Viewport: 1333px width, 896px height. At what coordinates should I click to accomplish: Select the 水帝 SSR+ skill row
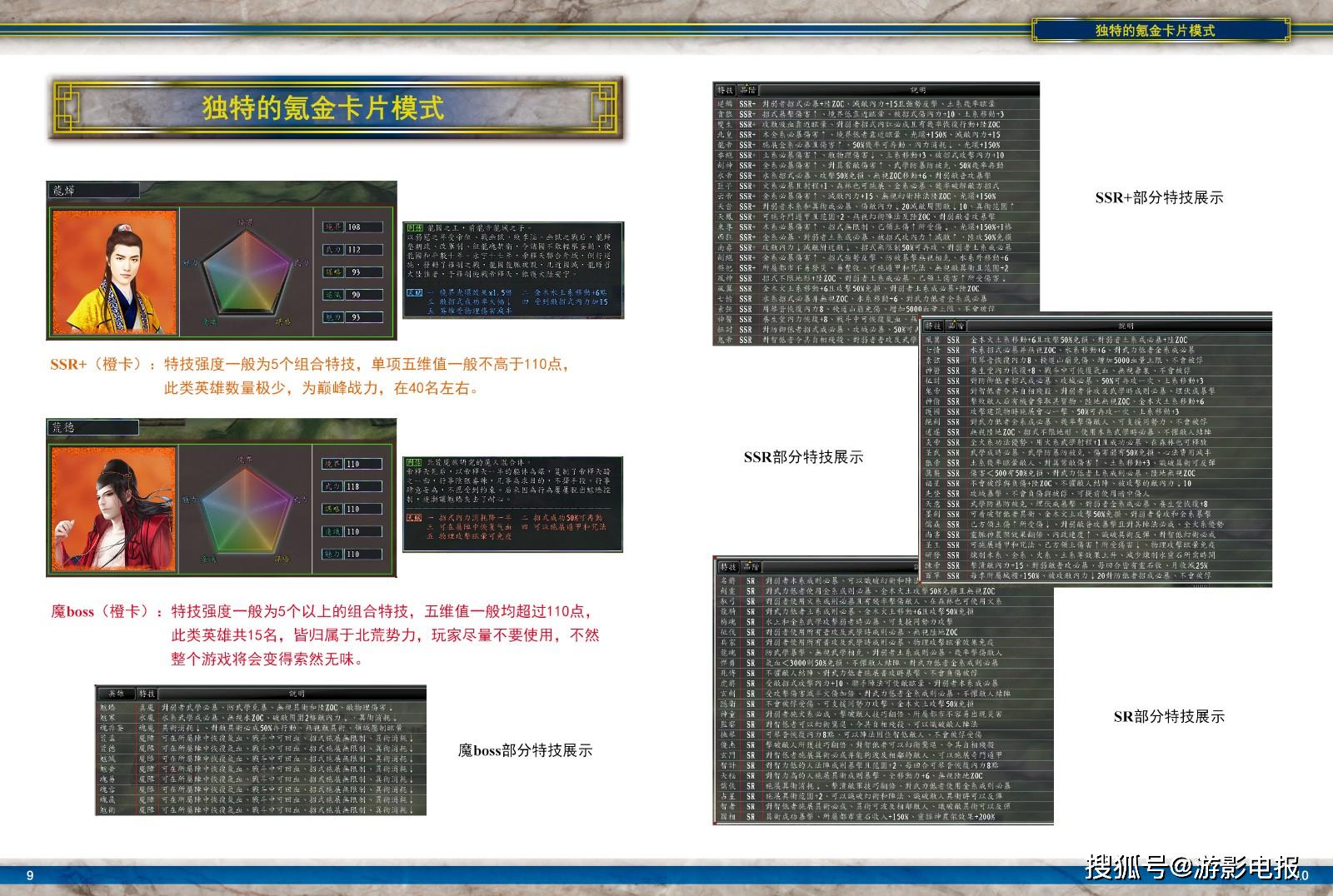click(x=876, y=176)
